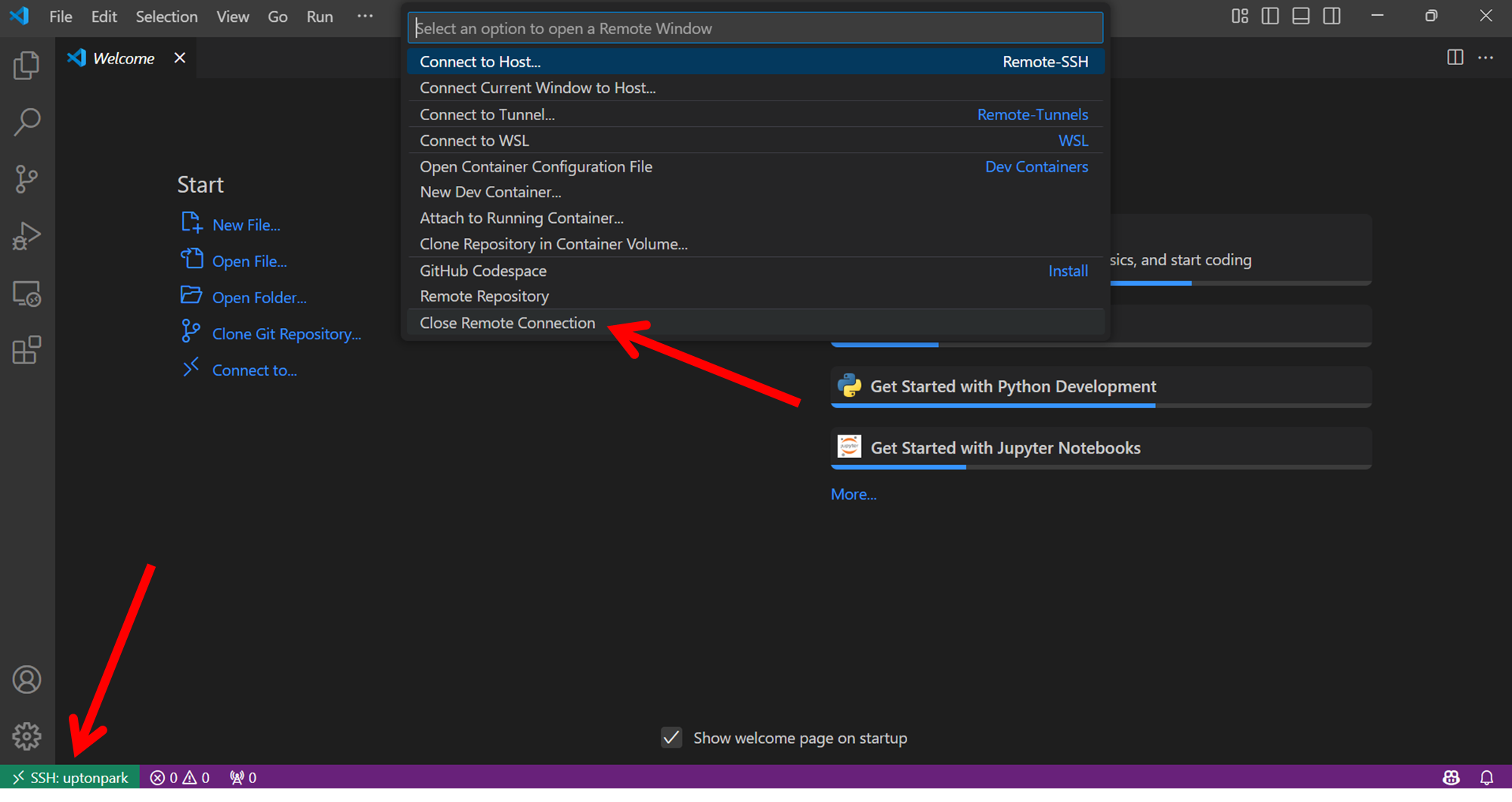Screen dimensions: 1512x802
Task: Click the More... walkthroughs link
Action: pyautogui.click(x=854, y=494)
